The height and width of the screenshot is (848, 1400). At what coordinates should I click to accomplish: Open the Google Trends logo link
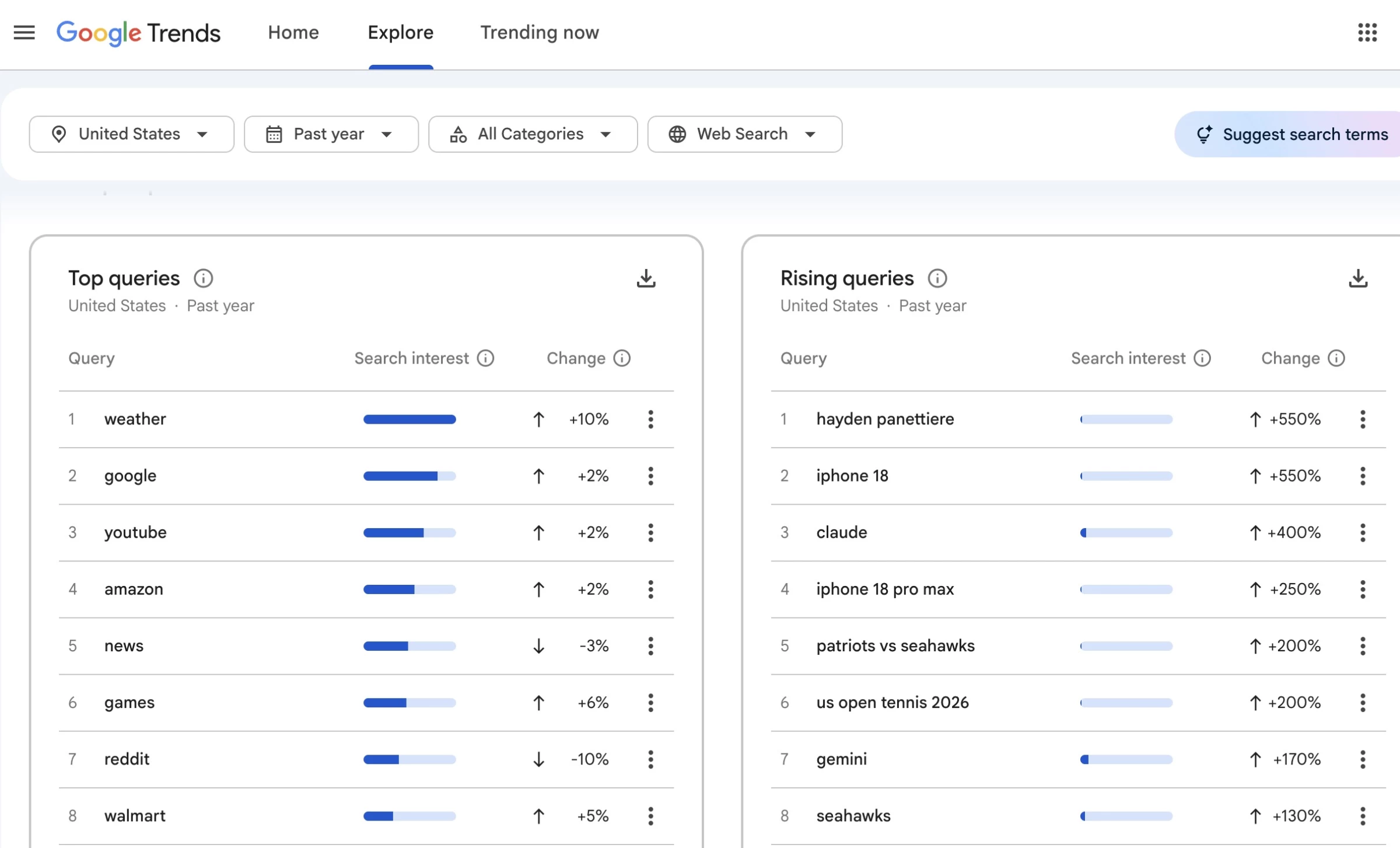(x=138, y=33)
